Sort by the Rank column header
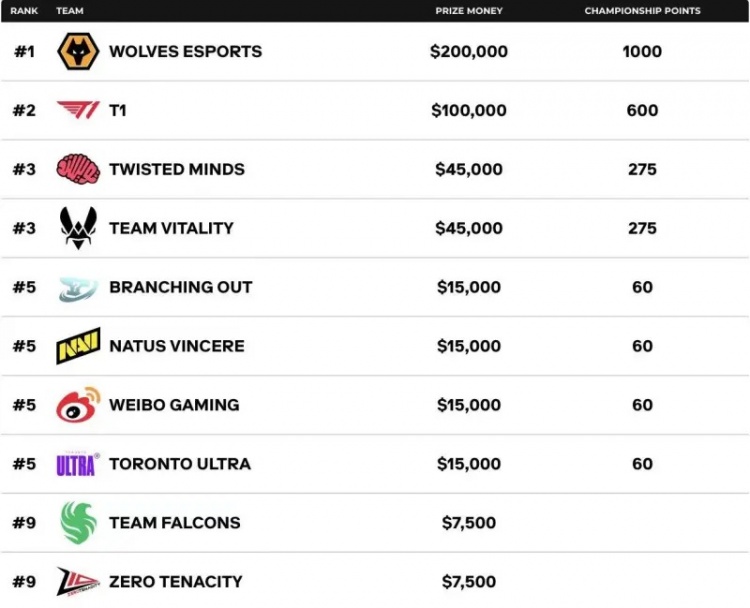 (x=24, y=11)
